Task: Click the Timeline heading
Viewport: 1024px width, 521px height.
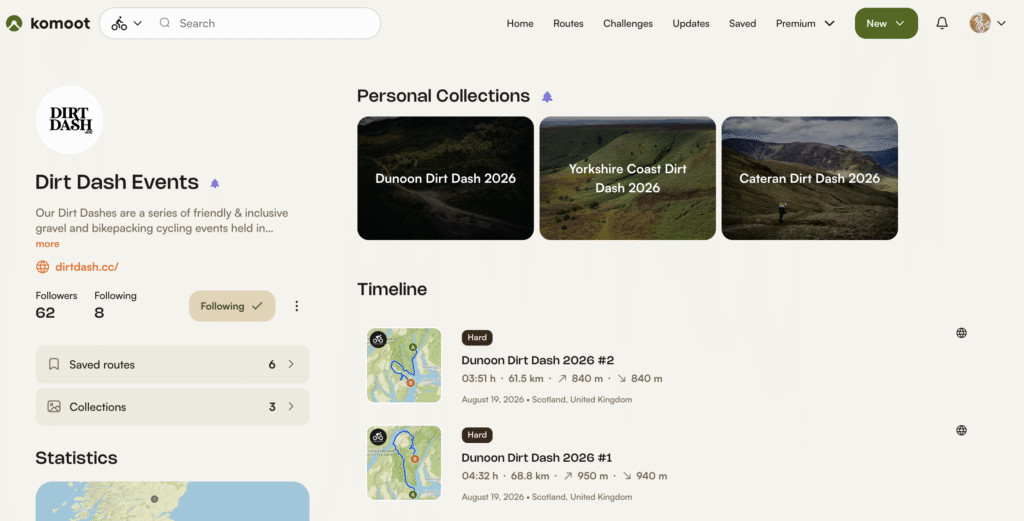Action: [392, 289]
